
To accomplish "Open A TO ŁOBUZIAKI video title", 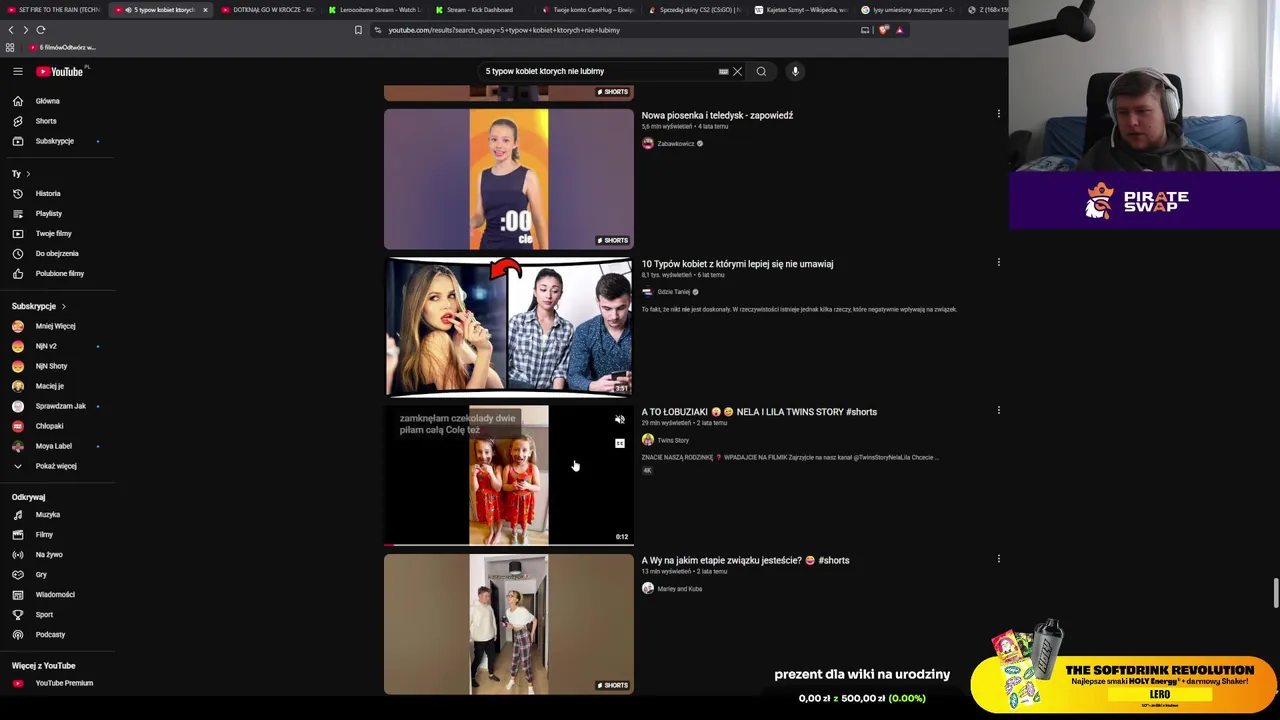I will [x=759, y=412].
